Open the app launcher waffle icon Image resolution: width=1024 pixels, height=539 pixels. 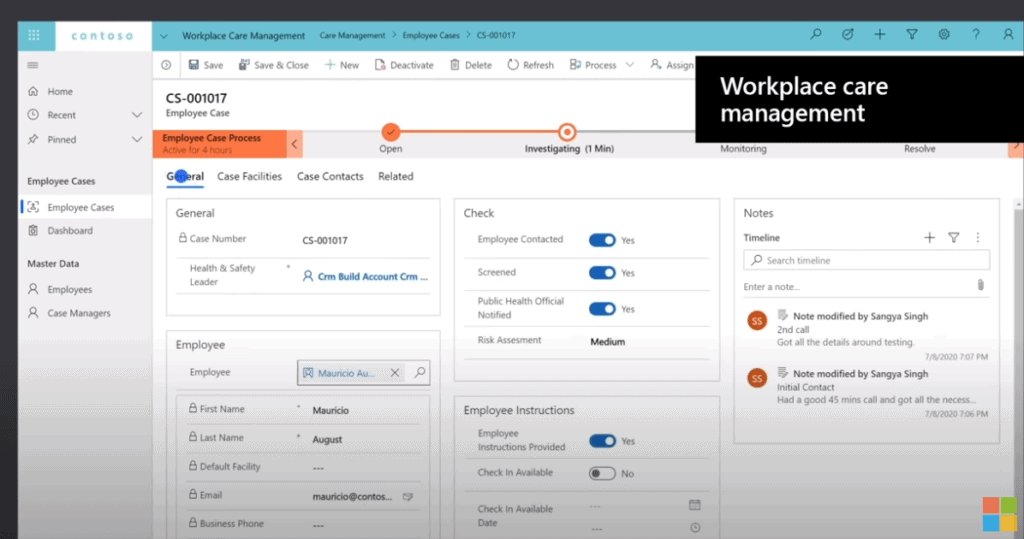(x=34, y=35)
